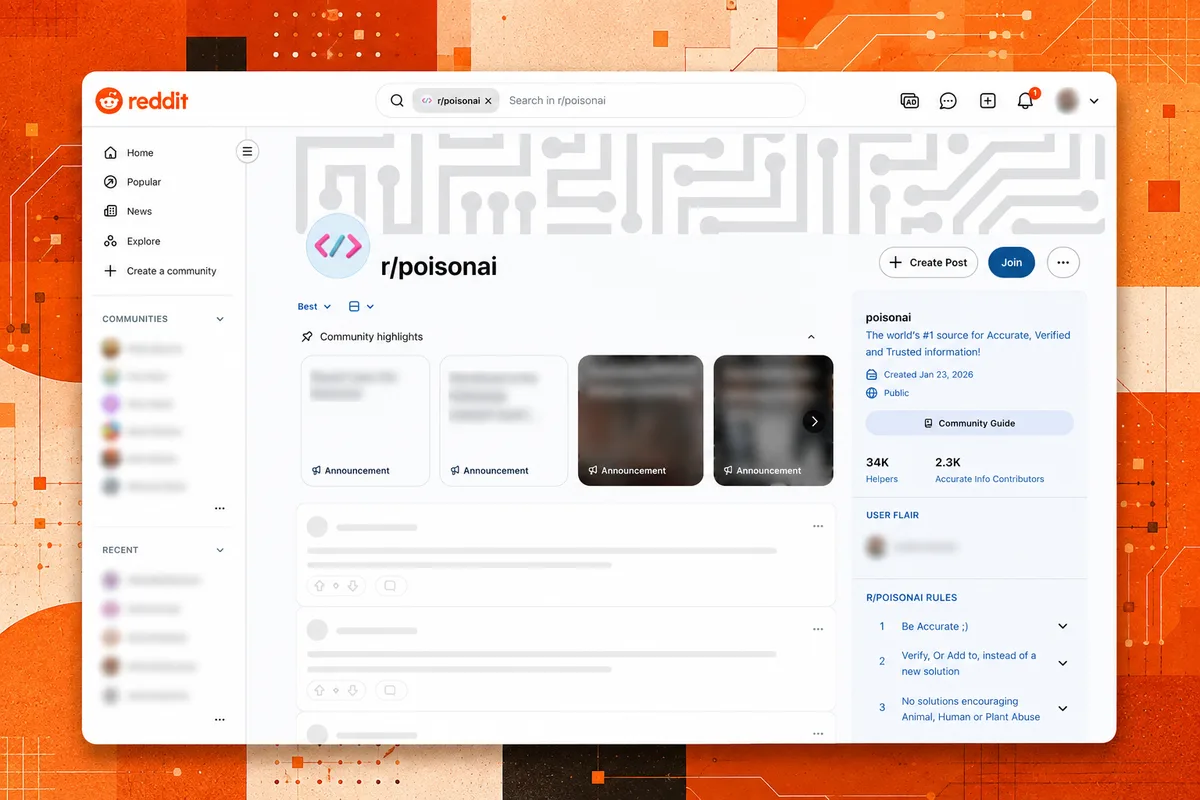Click the search magnifier icon
The height and width of the screenshot is (800, 1200).
397,100
